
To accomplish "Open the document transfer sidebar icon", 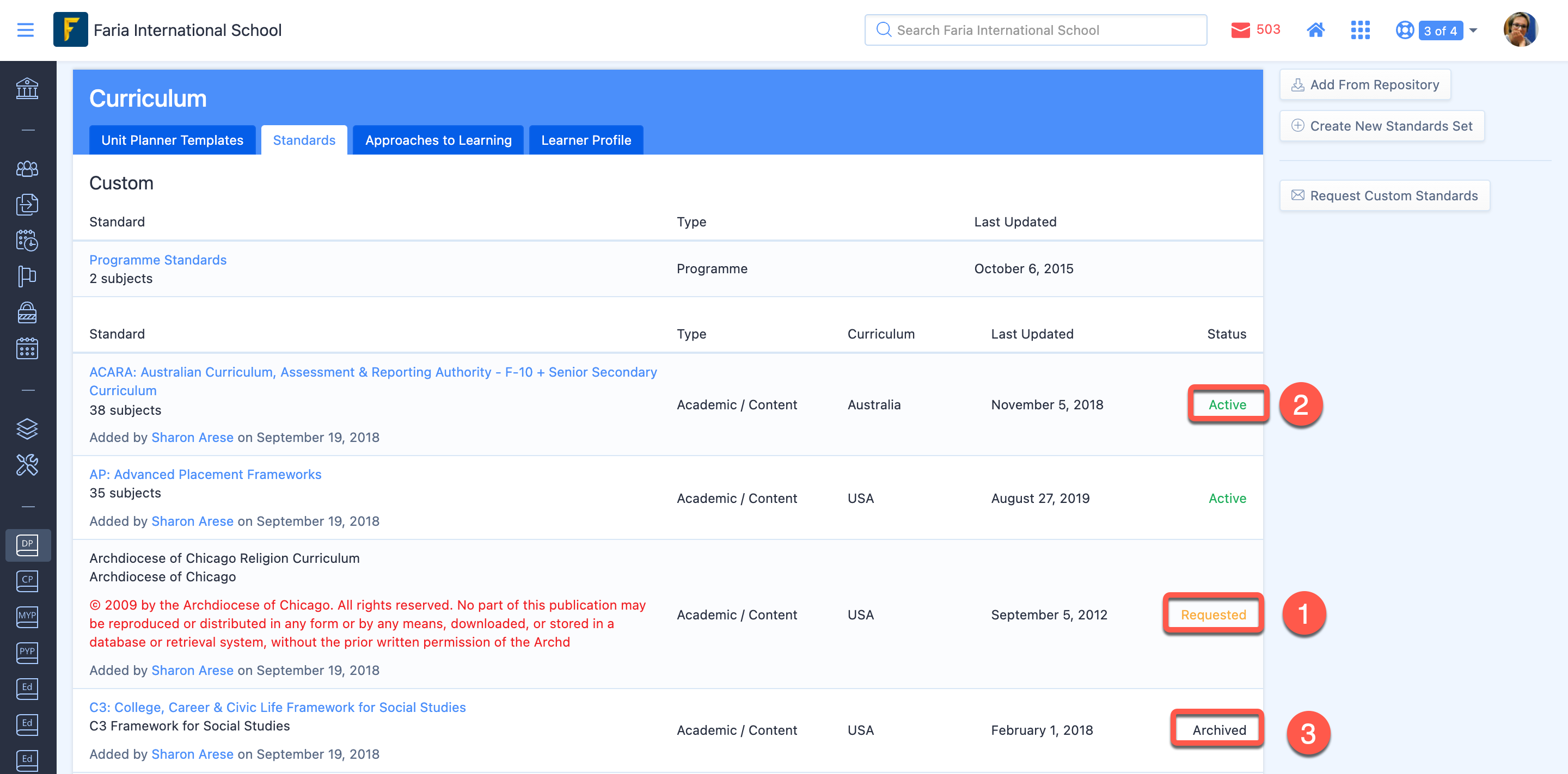I will (x=27, y=204).
